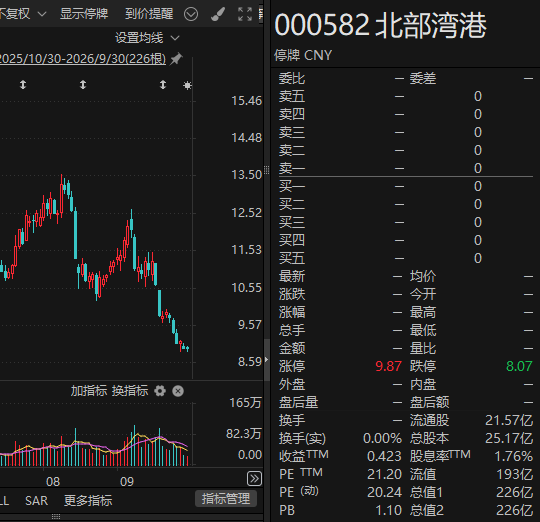Image resolution: width=540 pixels, height=522 pixels.
Task: Toggle 显示停牌 option
Action: coord(84,14)
